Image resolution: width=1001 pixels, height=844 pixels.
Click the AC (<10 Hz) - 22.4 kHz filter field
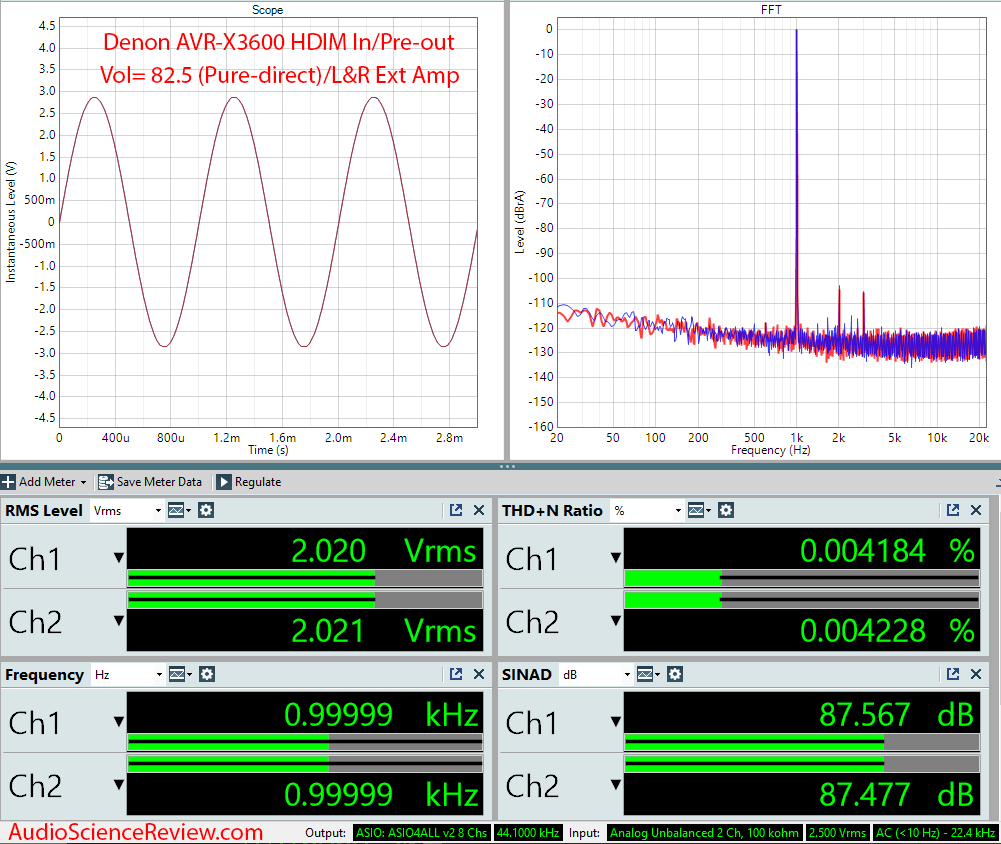pyautogui.click(x=935, y=833)
